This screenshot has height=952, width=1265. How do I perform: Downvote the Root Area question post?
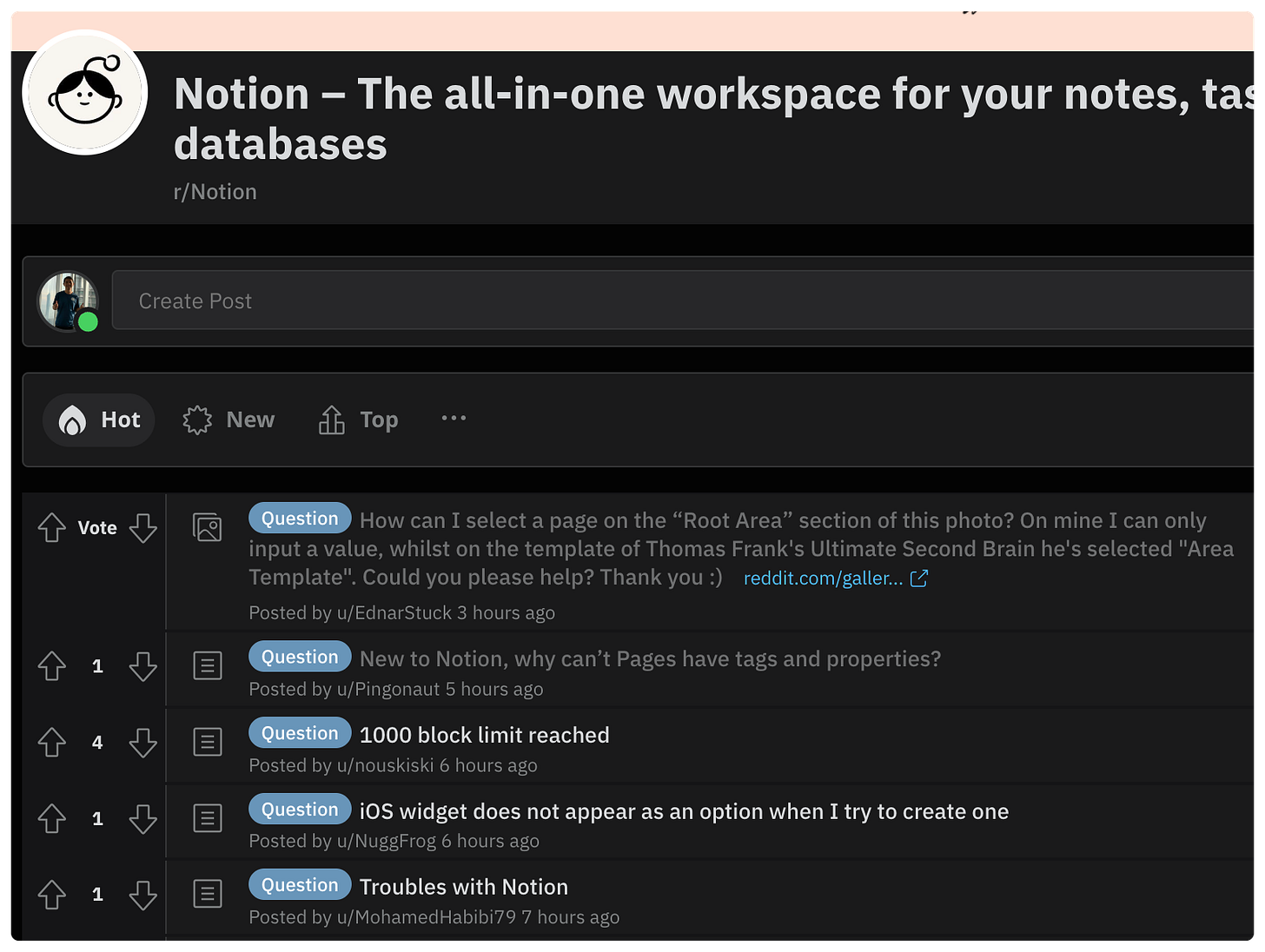click(143, 527)
